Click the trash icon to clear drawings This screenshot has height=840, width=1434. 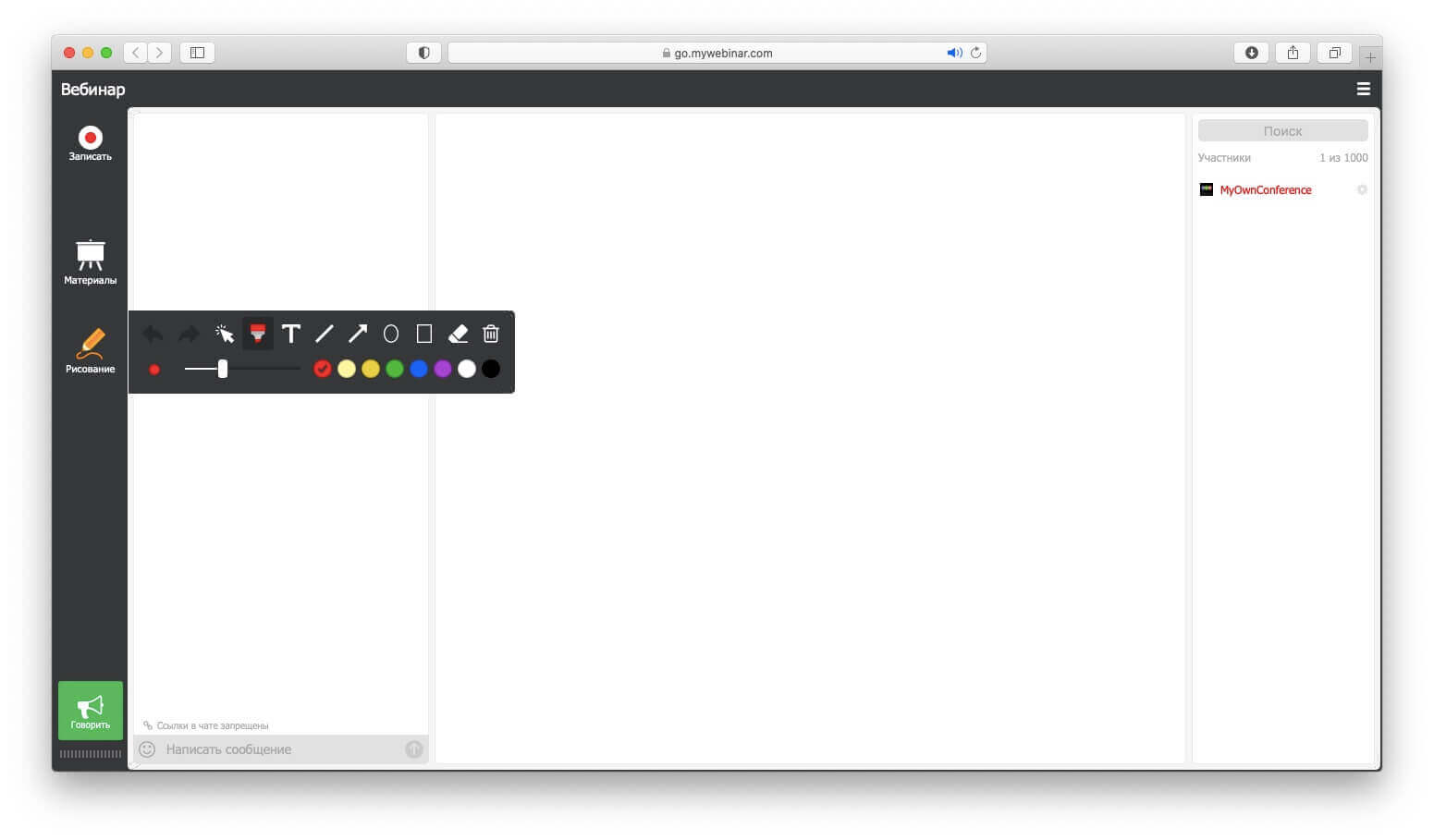[491, 334]
